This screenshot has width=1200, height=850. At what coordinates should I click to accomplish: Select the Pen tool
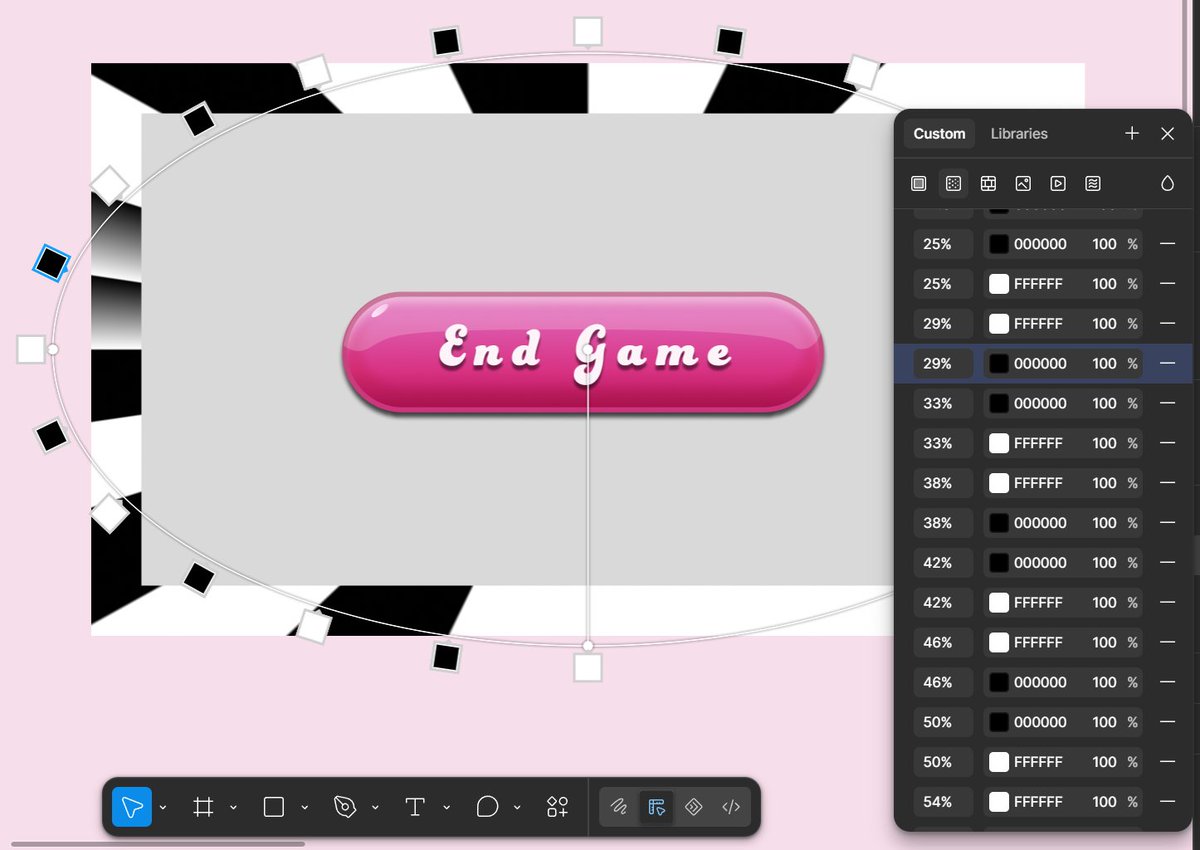coord(345,807)
